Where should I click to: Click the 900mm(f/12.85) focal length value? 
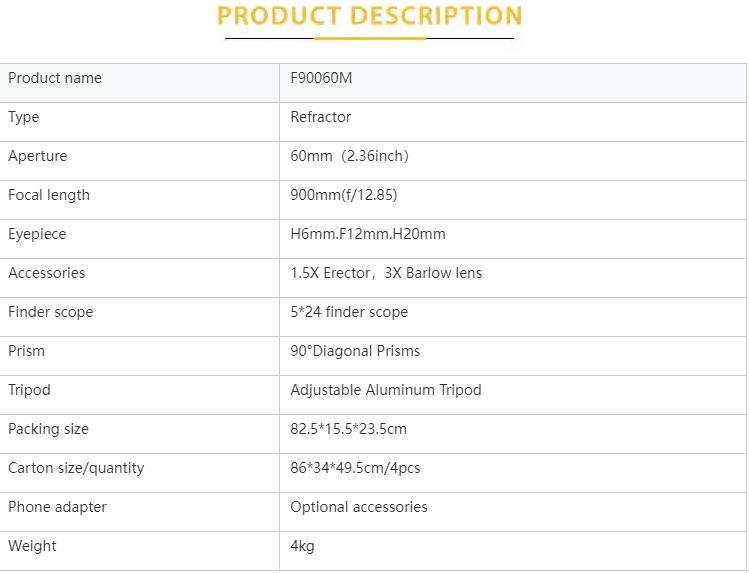click(x=344, y=195)
